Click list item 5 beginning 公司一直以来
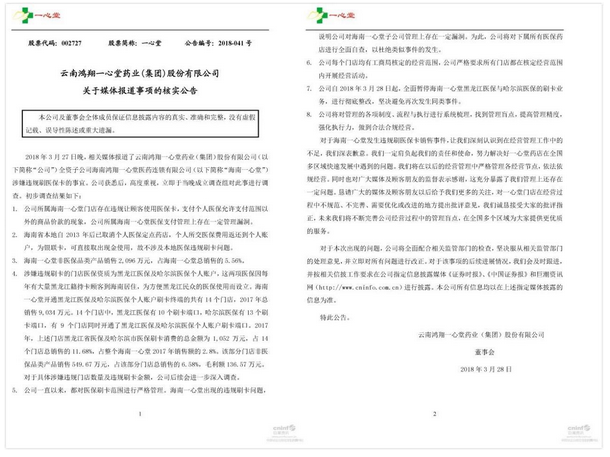 click(x=139, y=390)
